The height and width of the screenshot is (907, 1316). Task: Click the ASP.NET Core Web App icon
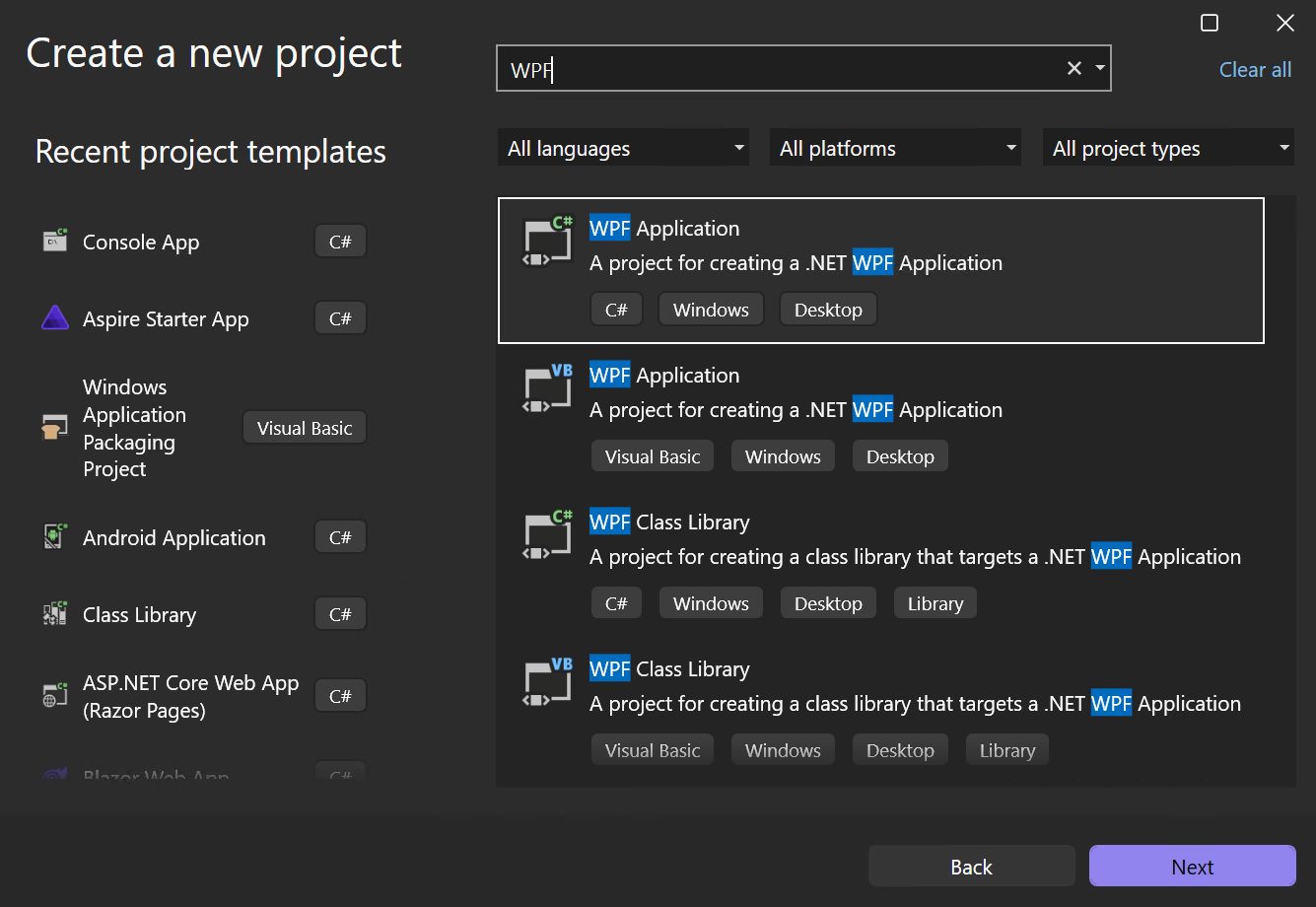click(x=55, y=695)
